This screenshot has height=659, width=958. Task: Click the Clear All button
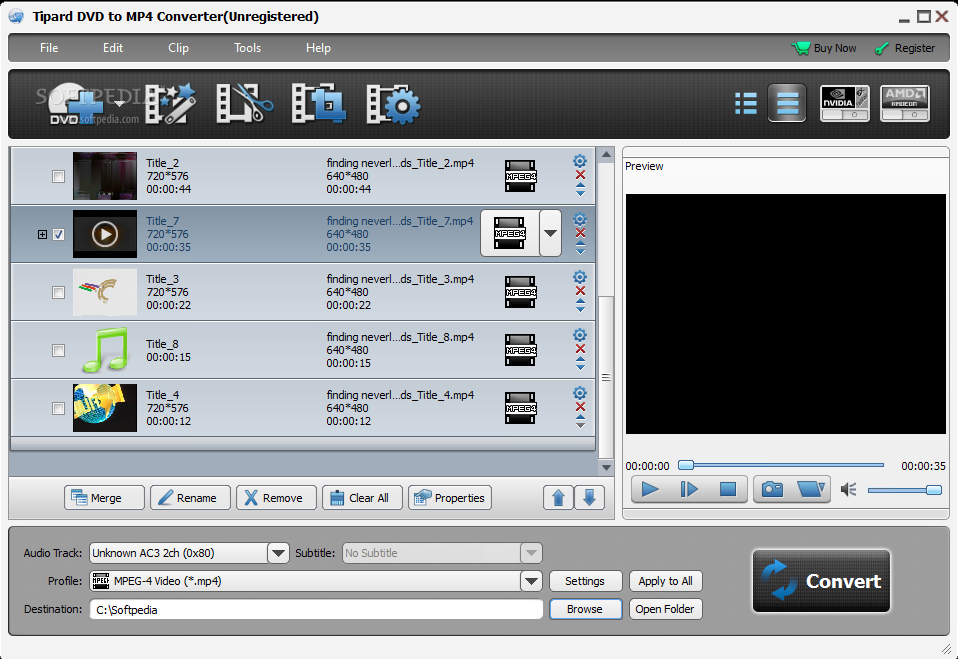tap(362, 498)
